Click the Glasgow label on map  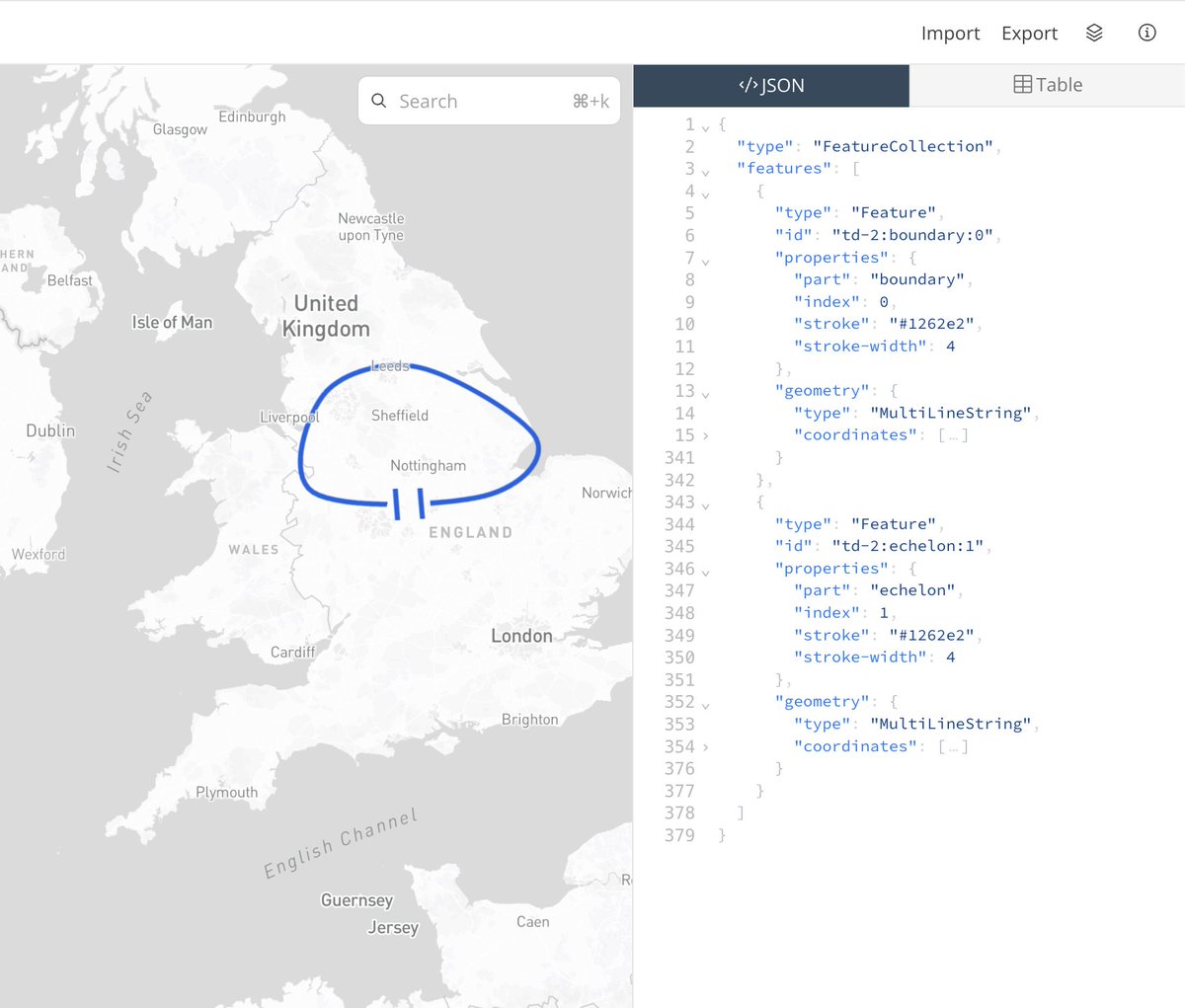click(180, 129)
